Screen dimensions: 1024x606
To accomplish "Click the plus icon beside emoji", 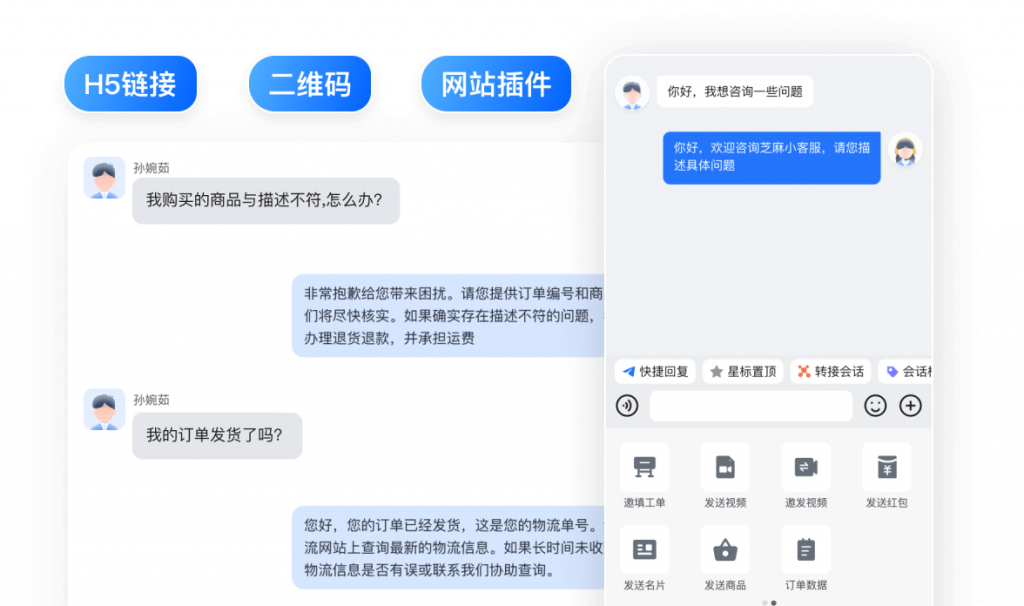I will pyautogui.click(x=910, y=406).
